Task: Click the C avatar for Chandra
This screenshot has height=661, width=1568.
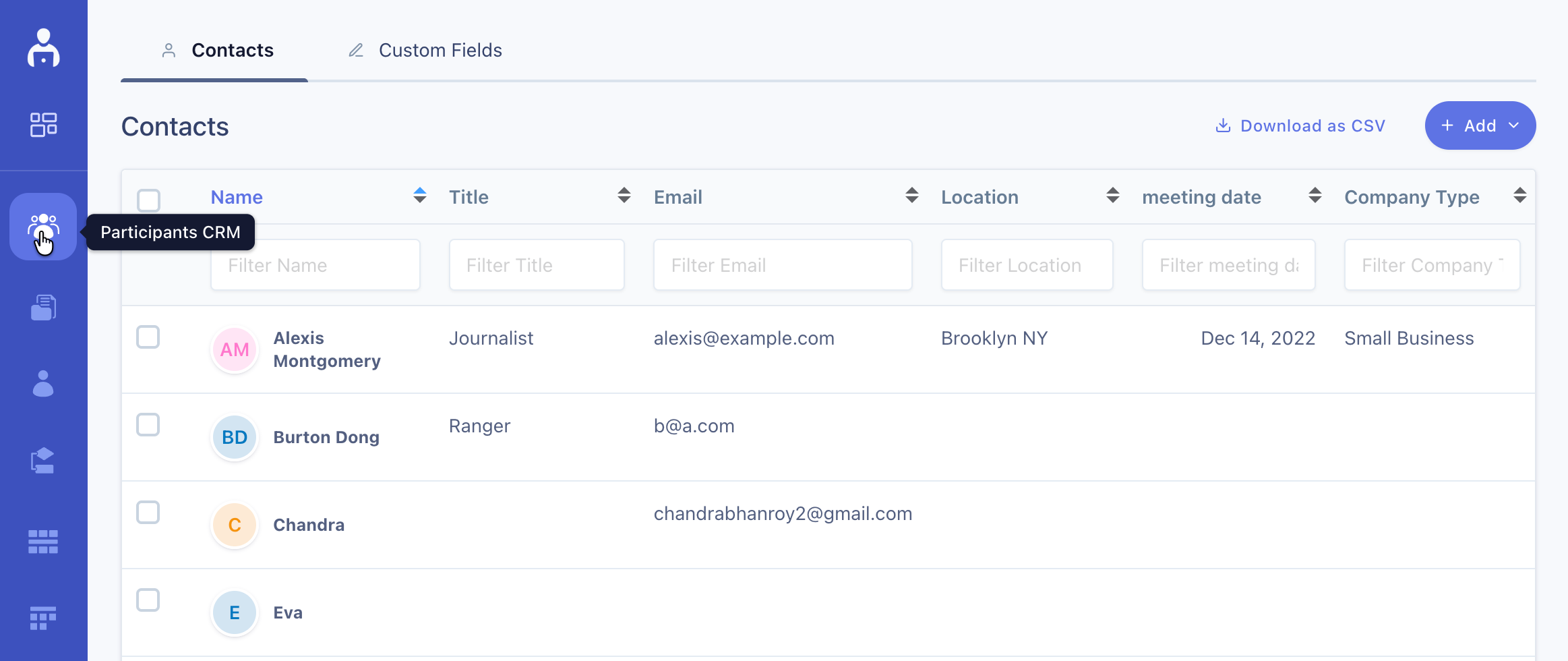Action: (235, 525)
